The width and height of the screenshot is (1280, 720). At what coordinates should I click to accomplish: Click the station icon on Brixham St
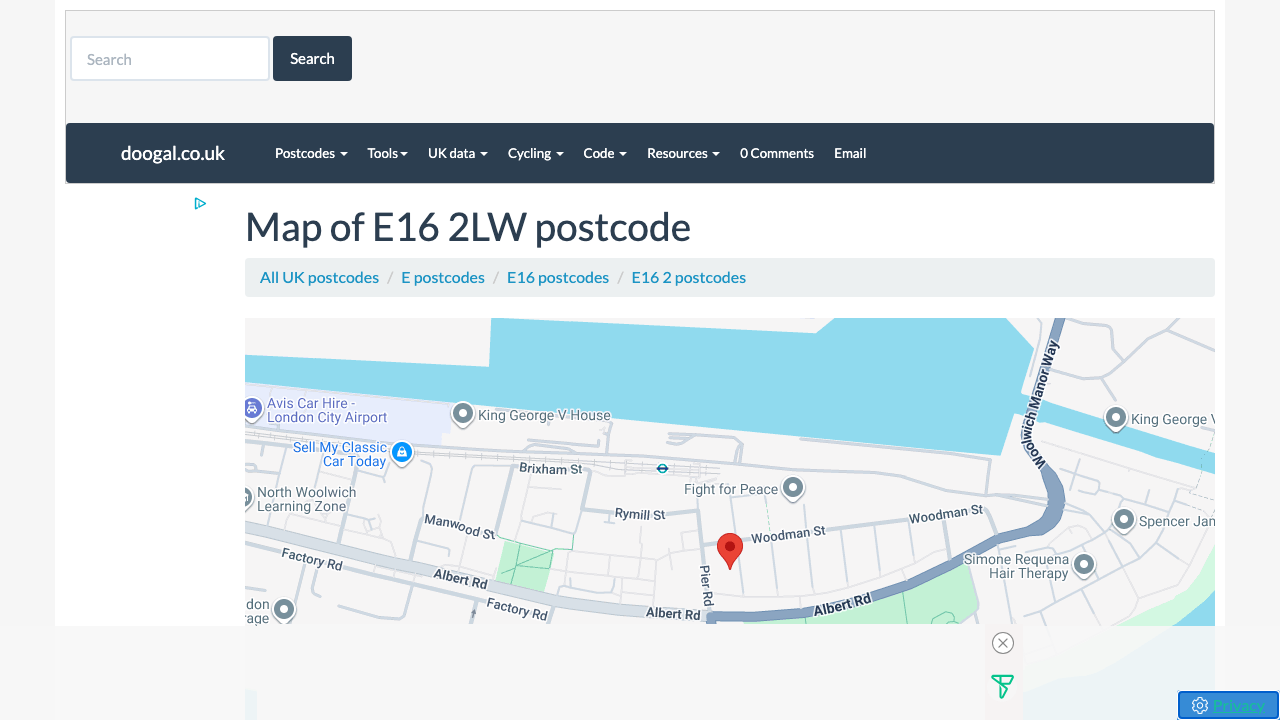[662, 468]
